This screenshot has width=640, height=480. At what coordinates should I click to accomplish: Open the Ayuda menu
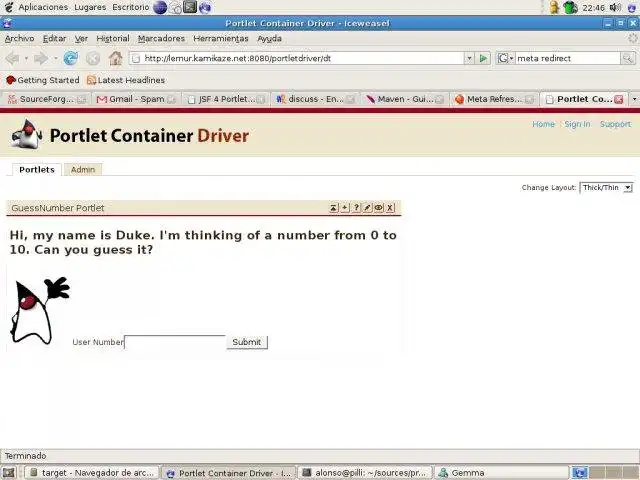click(269, 38)
